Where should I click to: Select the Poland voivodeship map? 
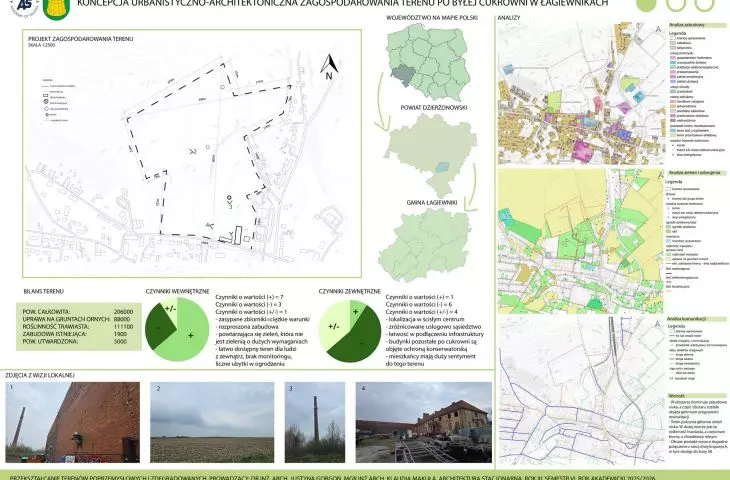(x=426, y=62)
